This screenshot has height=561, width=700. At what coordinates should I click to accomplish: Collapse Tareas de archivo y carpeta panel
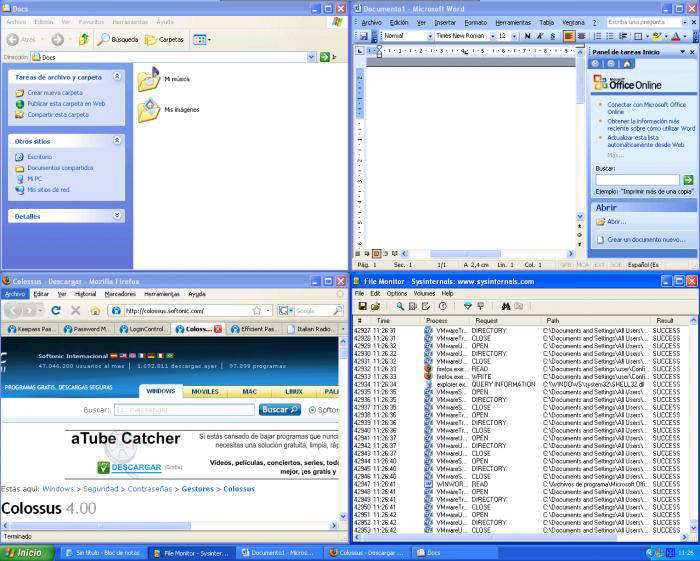(117, 76)
